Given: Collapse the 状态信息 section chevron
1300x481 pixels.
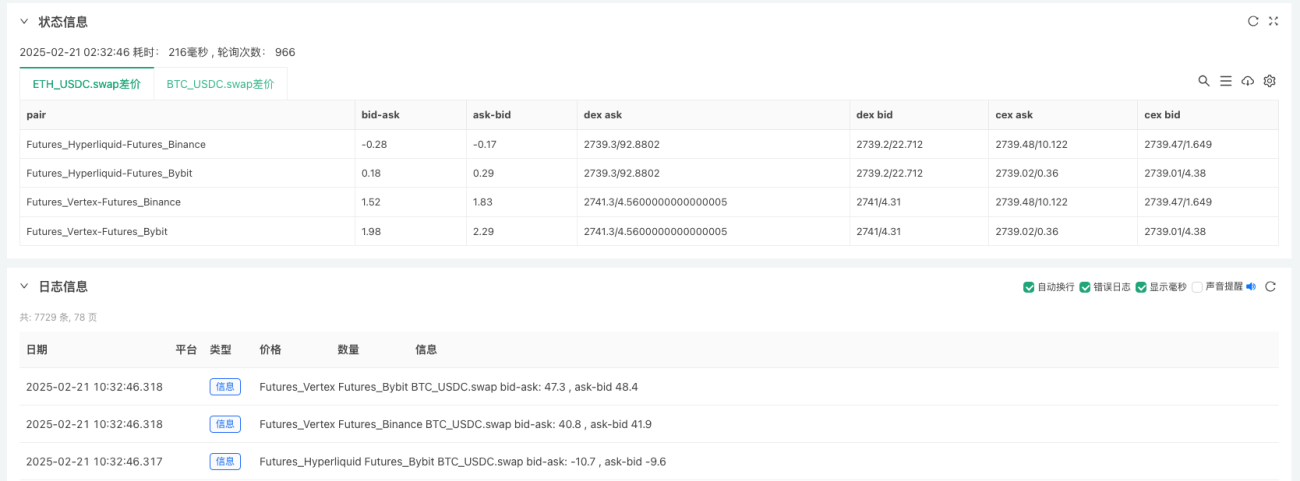Looking at the screenshot, I should 24,21.
